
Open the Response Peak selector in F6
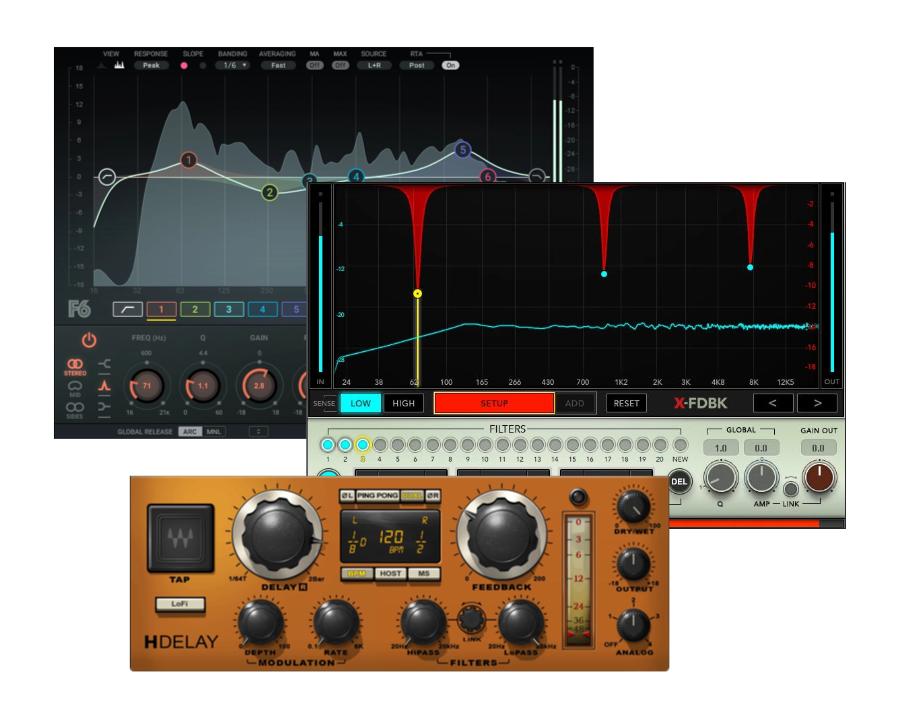(x=151, y=65)
